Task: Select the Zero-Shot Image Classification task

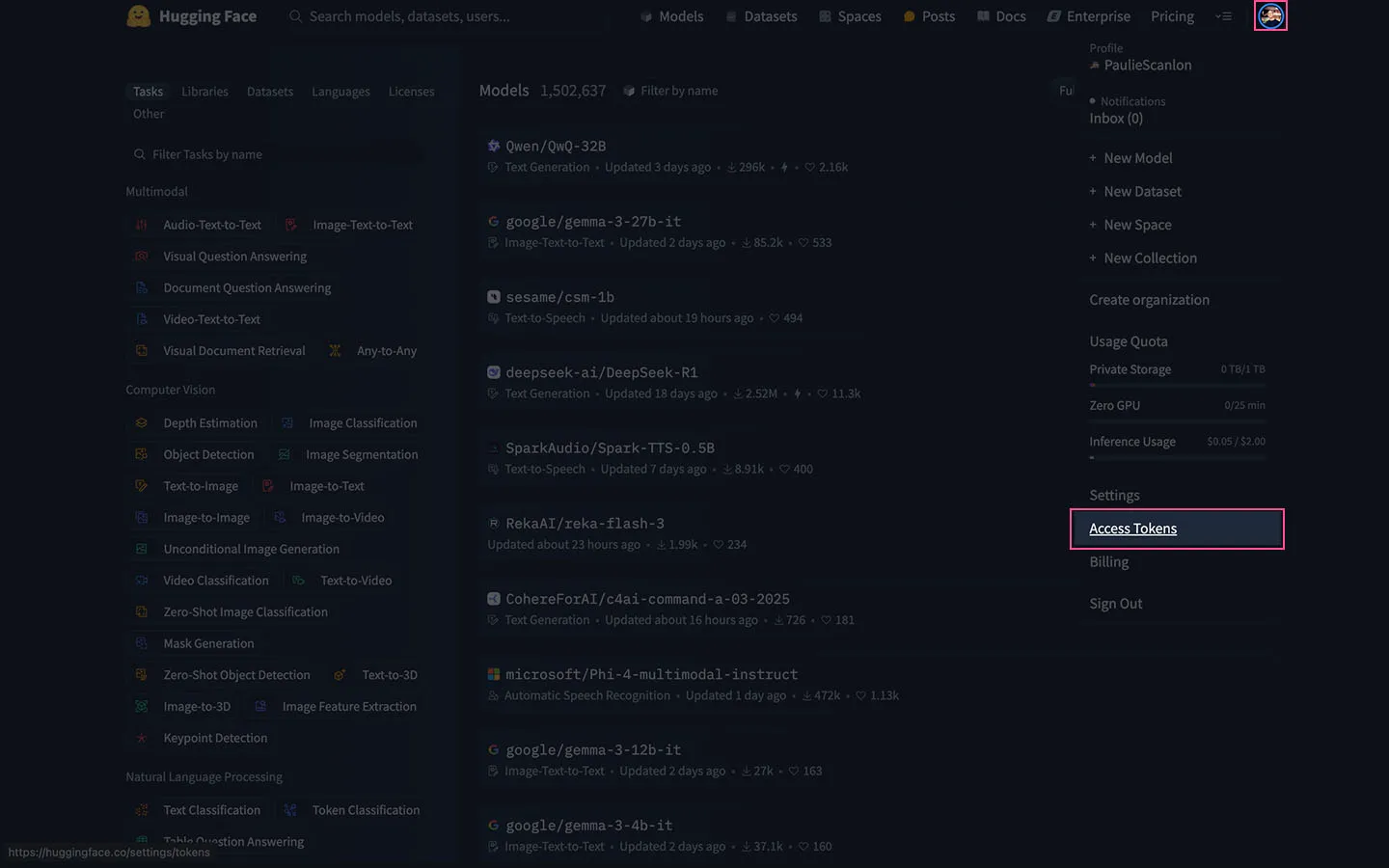Action: click(x=231, y=612)
